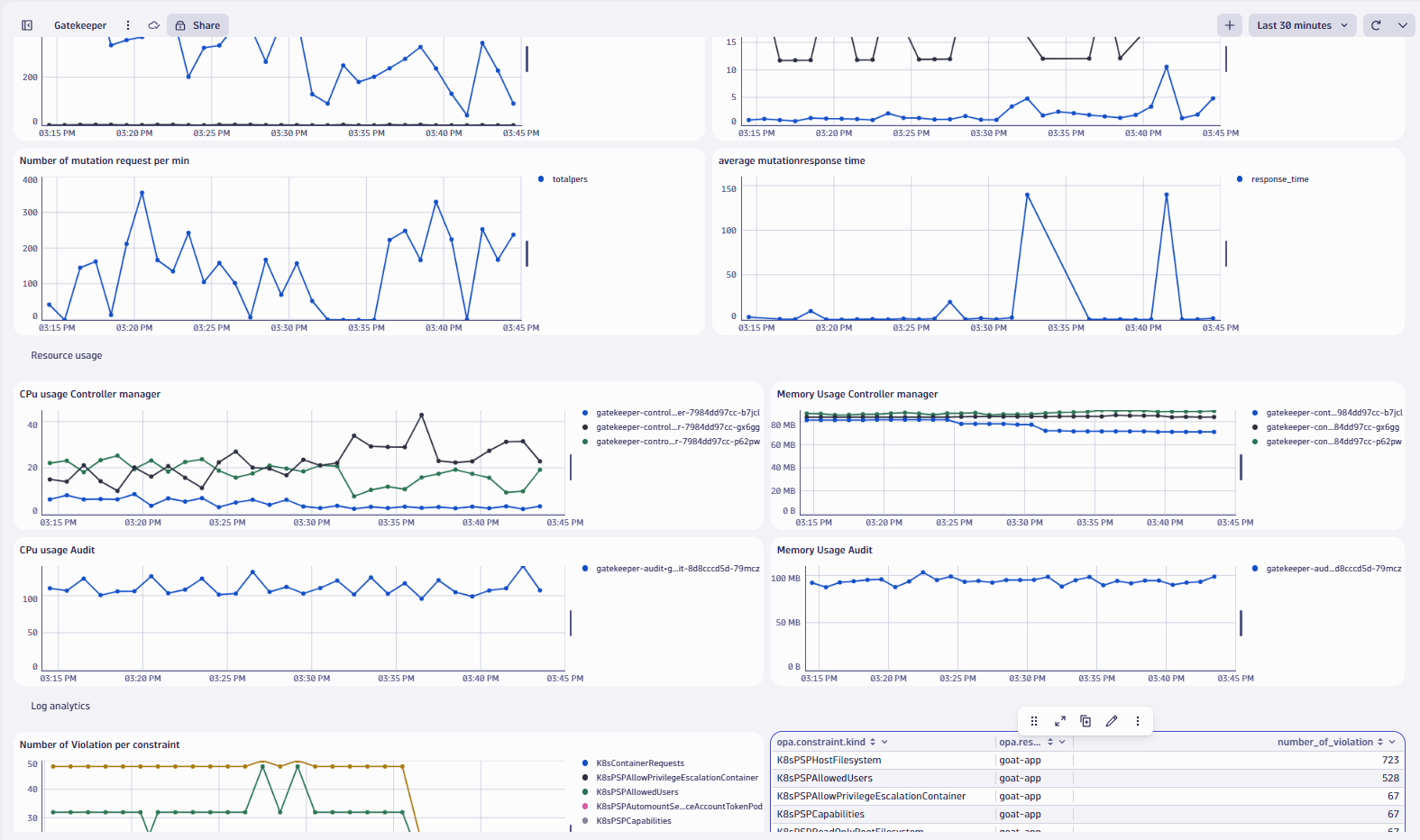The image size is (1420, 840).
Task: Select K8sPSPAllowPrivilegeEscalationContainer table cell
Action: coord(884,797)
